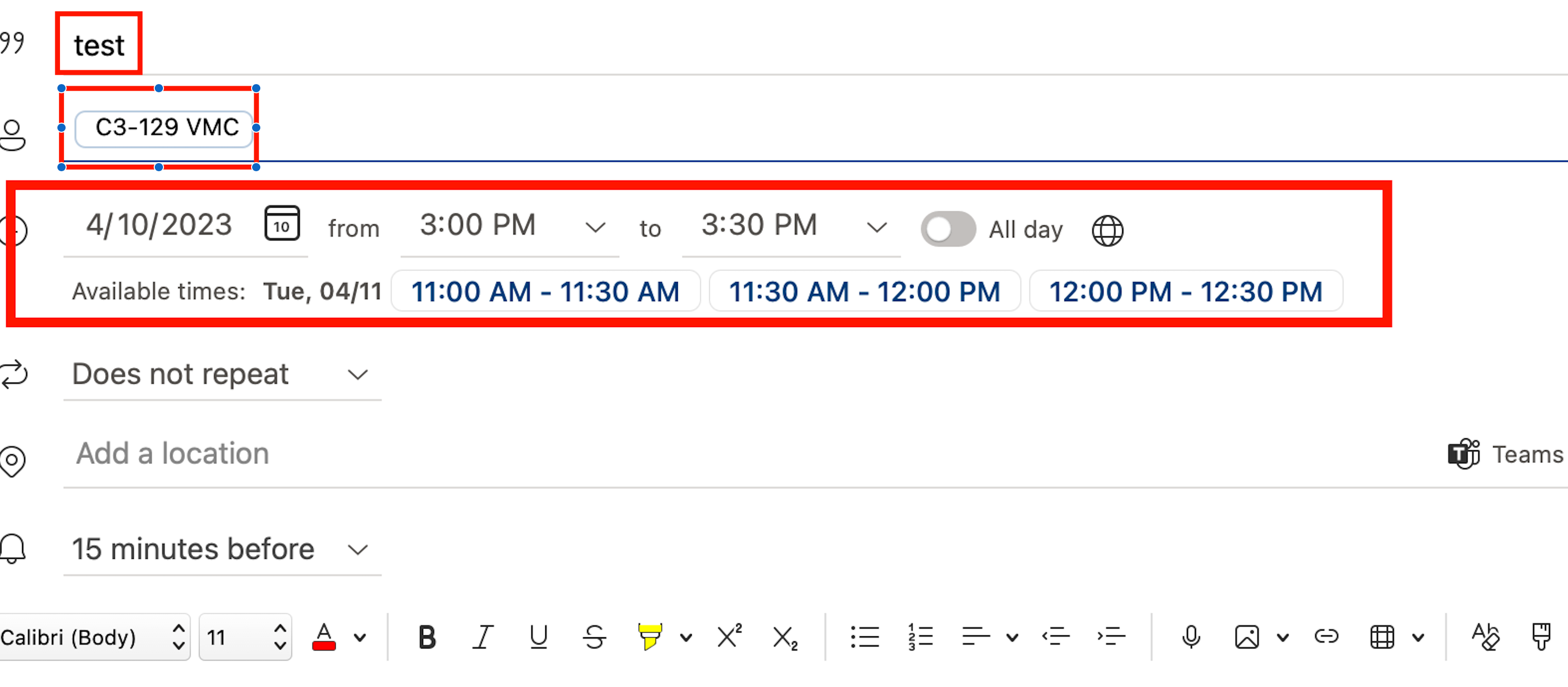Toggle bold formatting

tap(427, 637)
